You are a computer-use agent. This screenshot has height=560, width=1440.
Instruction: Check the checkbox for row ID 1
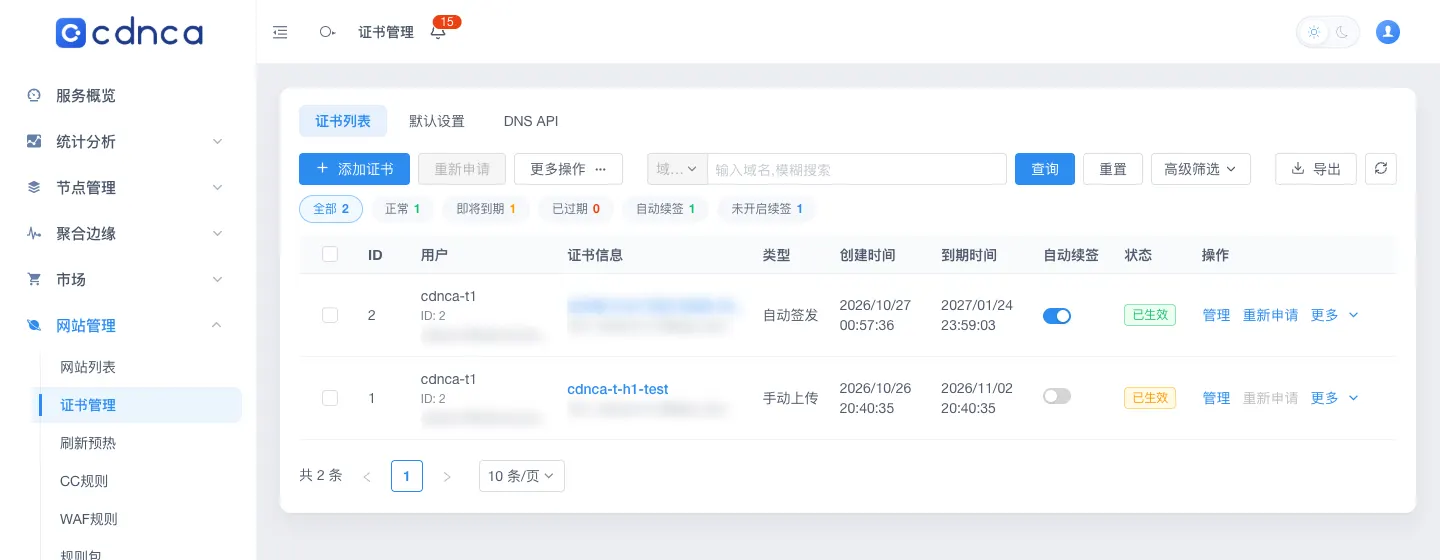330,398
